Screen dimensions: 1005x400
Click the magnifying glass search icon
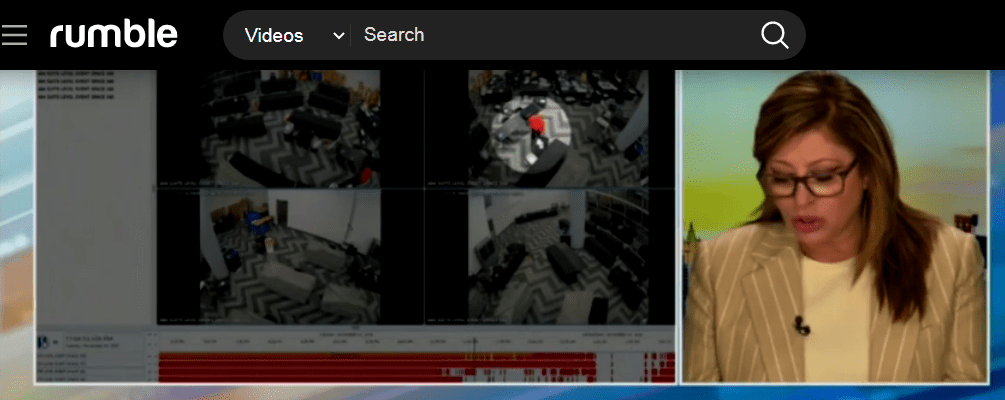pos(775,35)
